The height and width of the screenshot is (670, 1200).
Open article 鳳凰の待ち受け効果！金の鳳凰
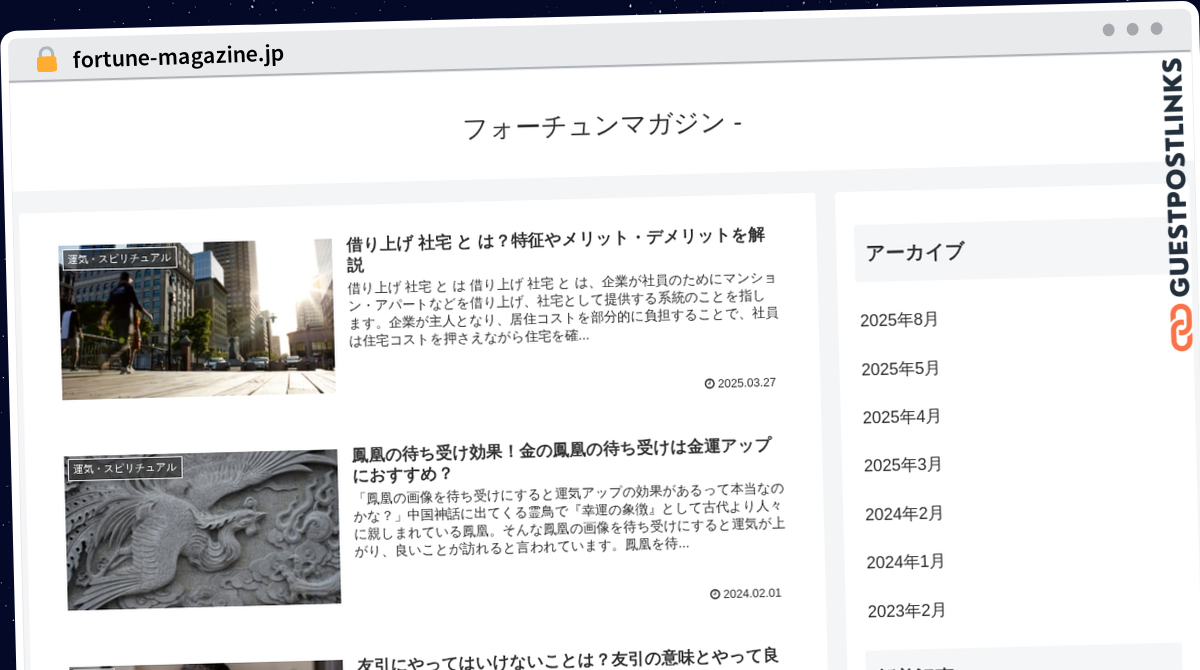[x=562, y=459]
